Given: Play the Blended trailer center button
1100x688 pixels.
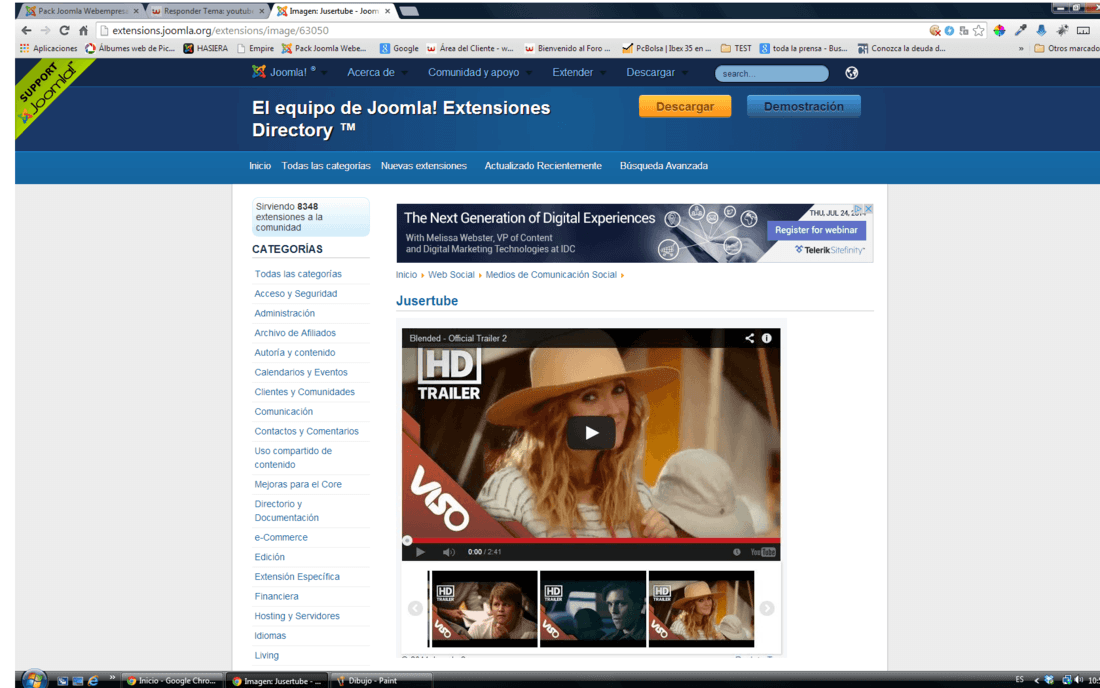Looking at the screenshot, I should [x=591, y=433].
